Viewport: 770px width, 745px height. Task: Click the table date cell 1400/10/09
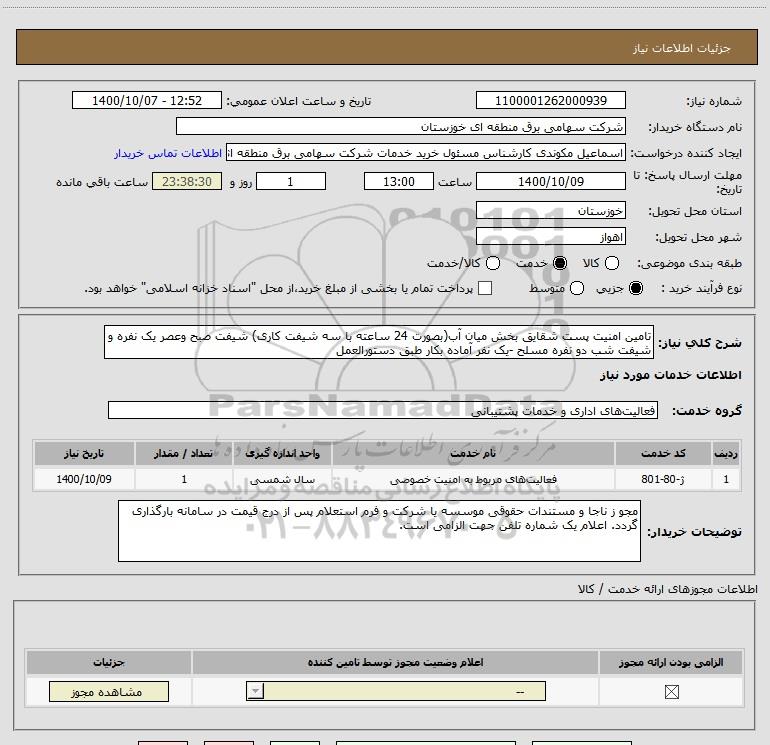[x=84, y=479]
